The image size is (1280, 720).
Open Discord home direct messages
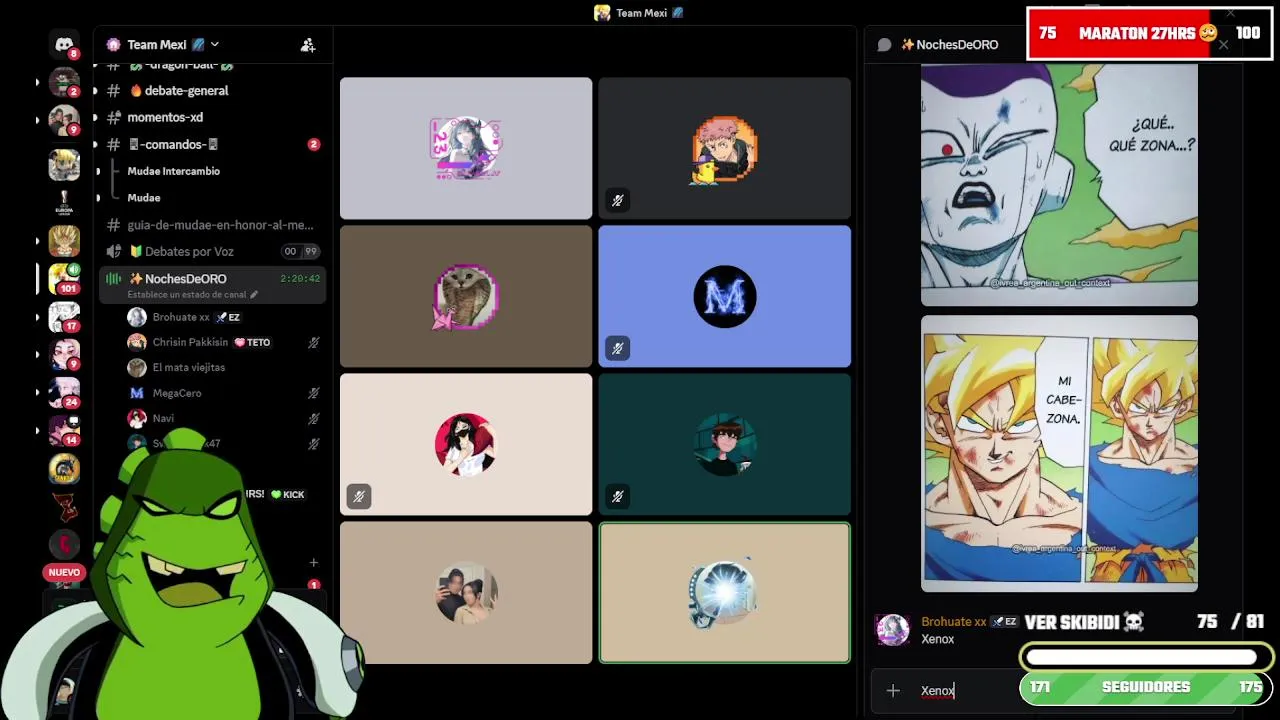coord(64,45)
